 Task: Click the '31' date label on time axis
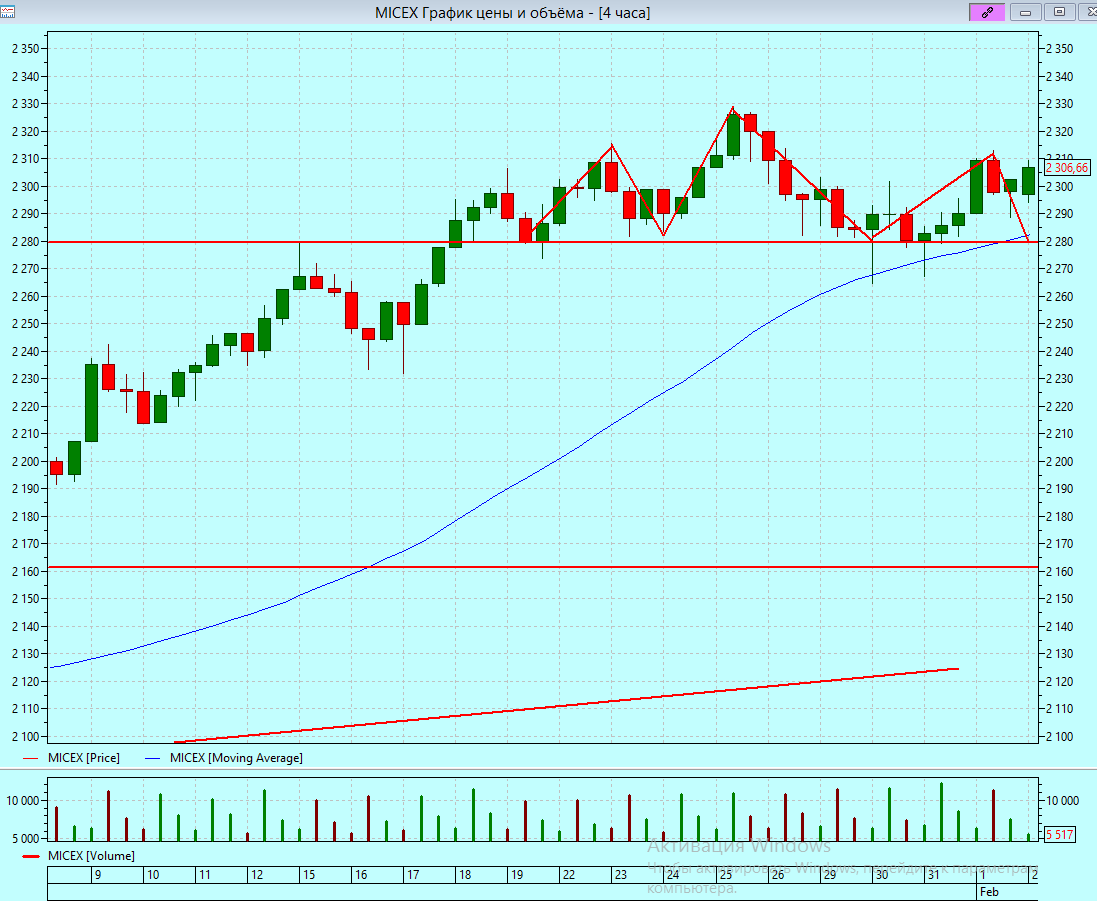933,874
